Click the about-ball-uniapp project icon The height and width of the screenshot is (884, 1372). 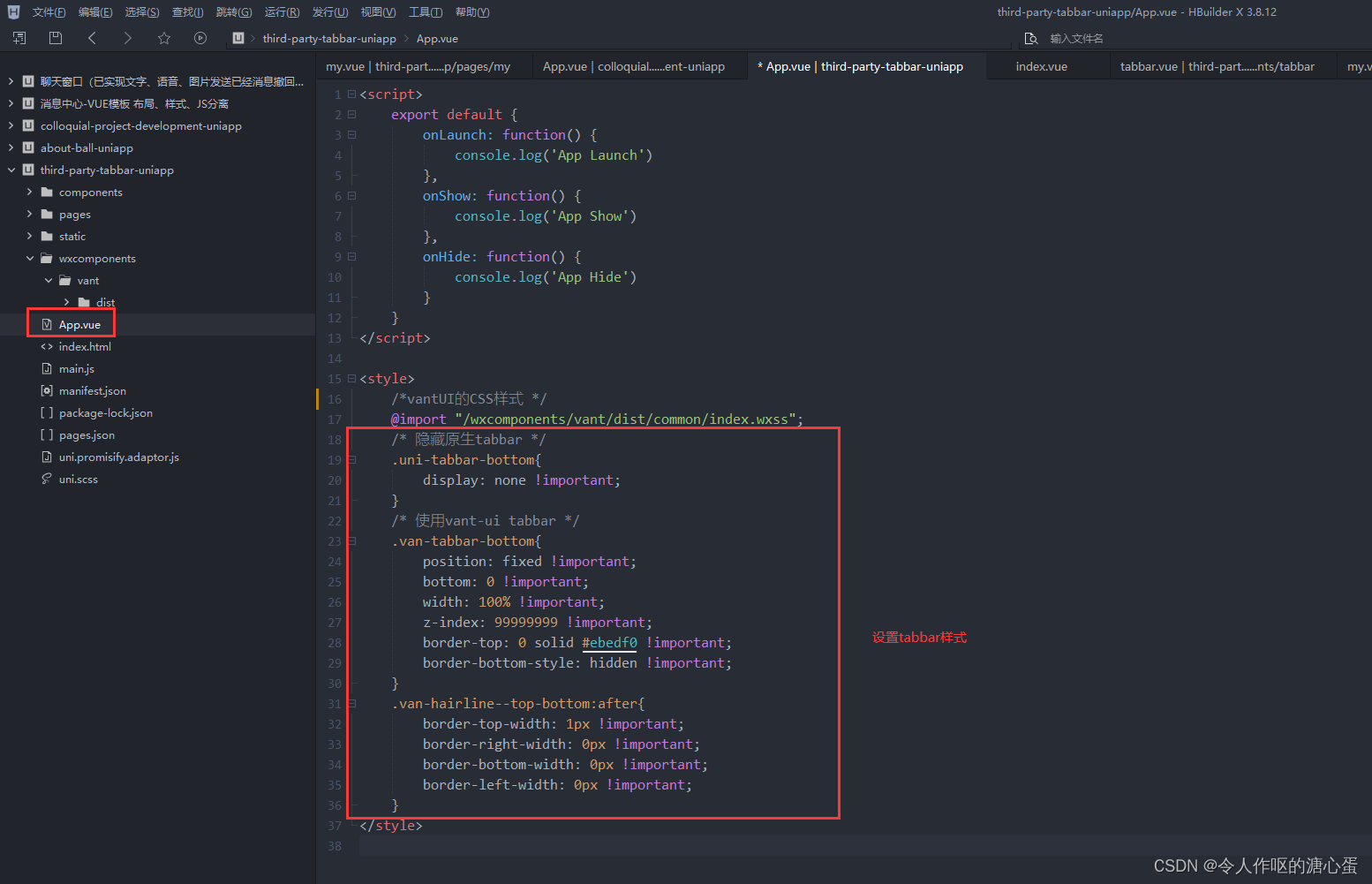click(x=28, y=147)
